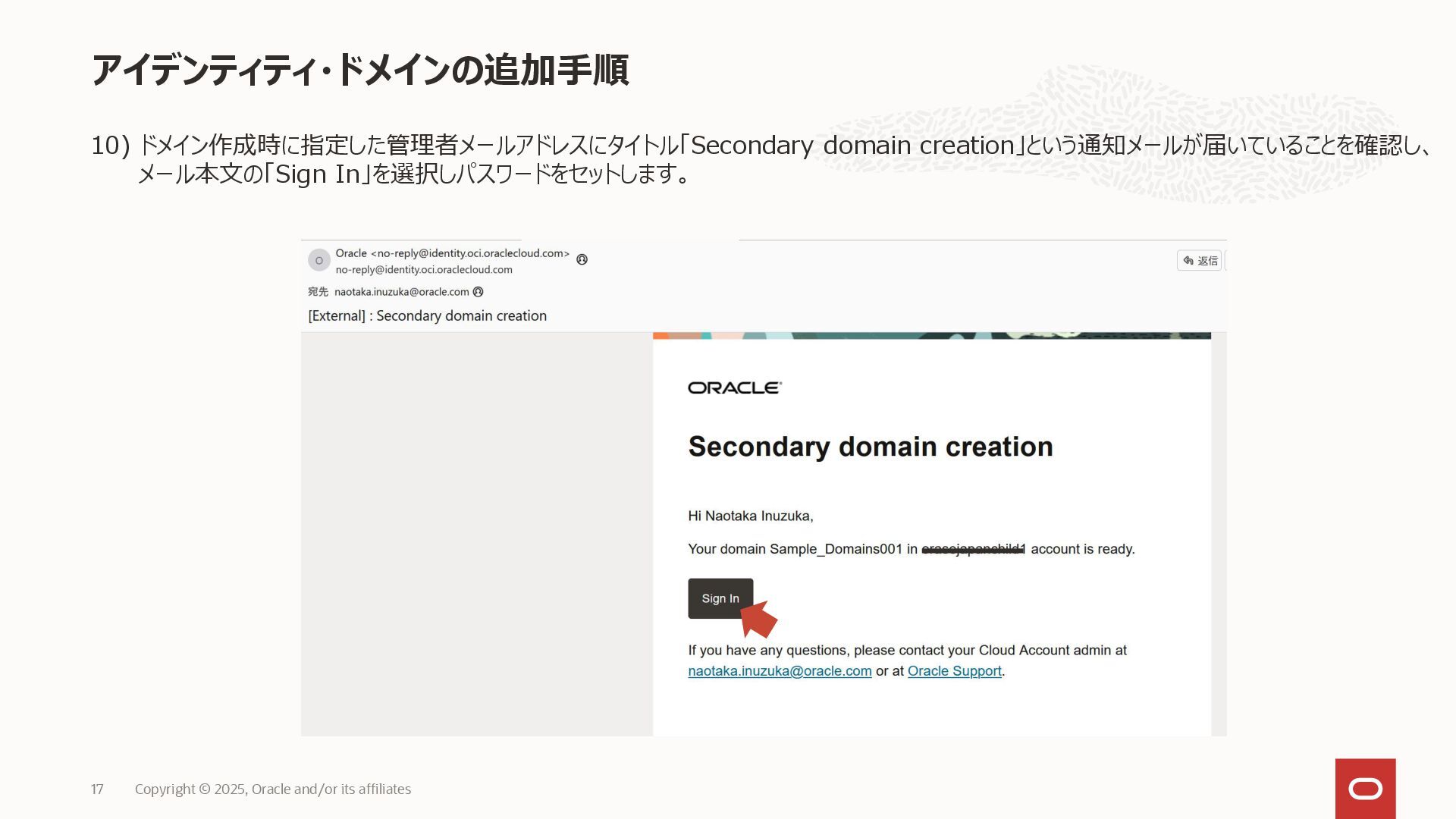
Task: Click the Sign In button in email
Action: [720, 598]
